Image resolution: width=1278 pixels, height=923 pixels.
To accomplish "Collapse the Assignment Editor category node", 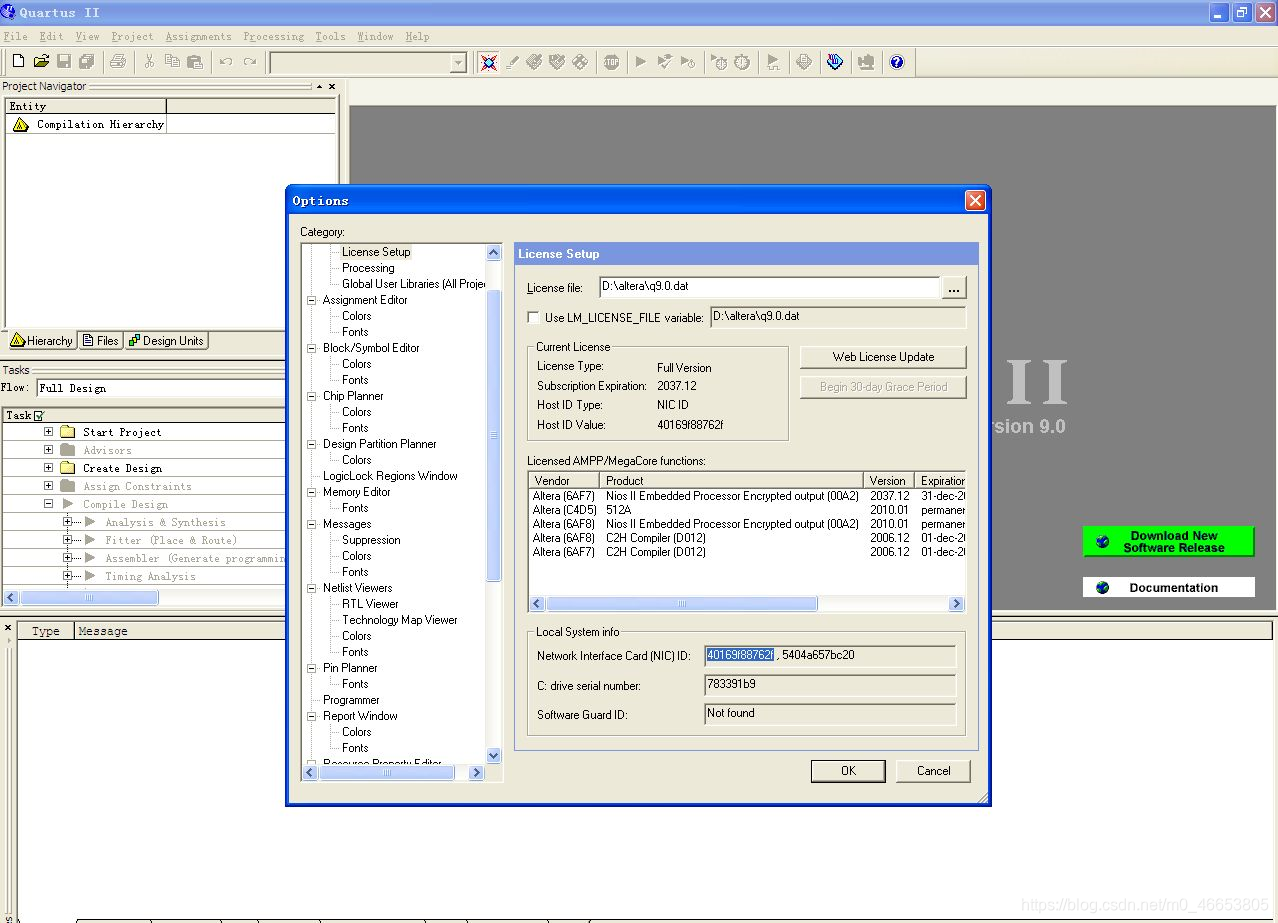I will click(x=312, y=300).
